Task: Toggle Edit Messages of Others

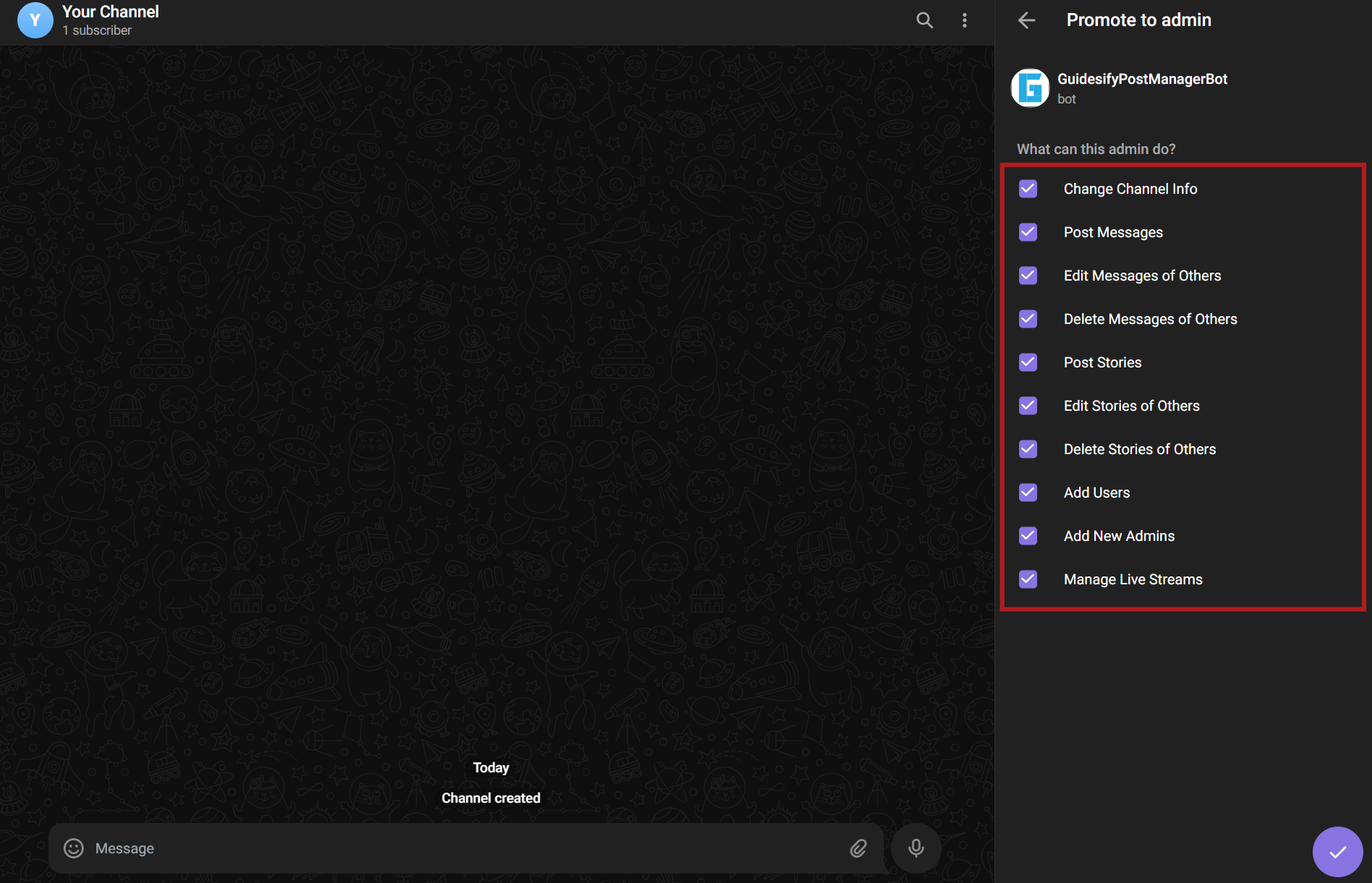Action: pyautogui.click(x=1028, y=276)
